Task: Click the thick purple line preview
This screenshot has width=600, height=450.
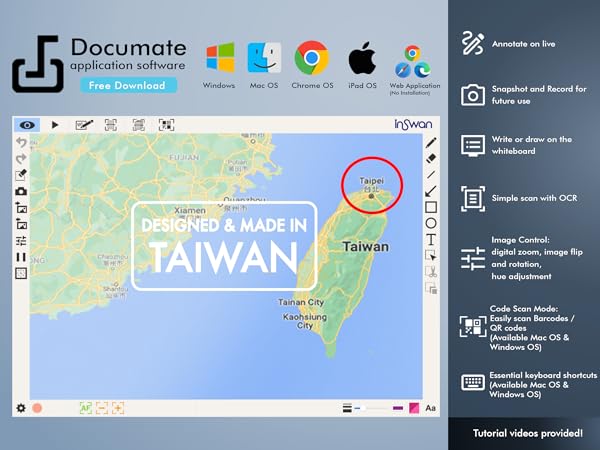Action: coord(398,408)
